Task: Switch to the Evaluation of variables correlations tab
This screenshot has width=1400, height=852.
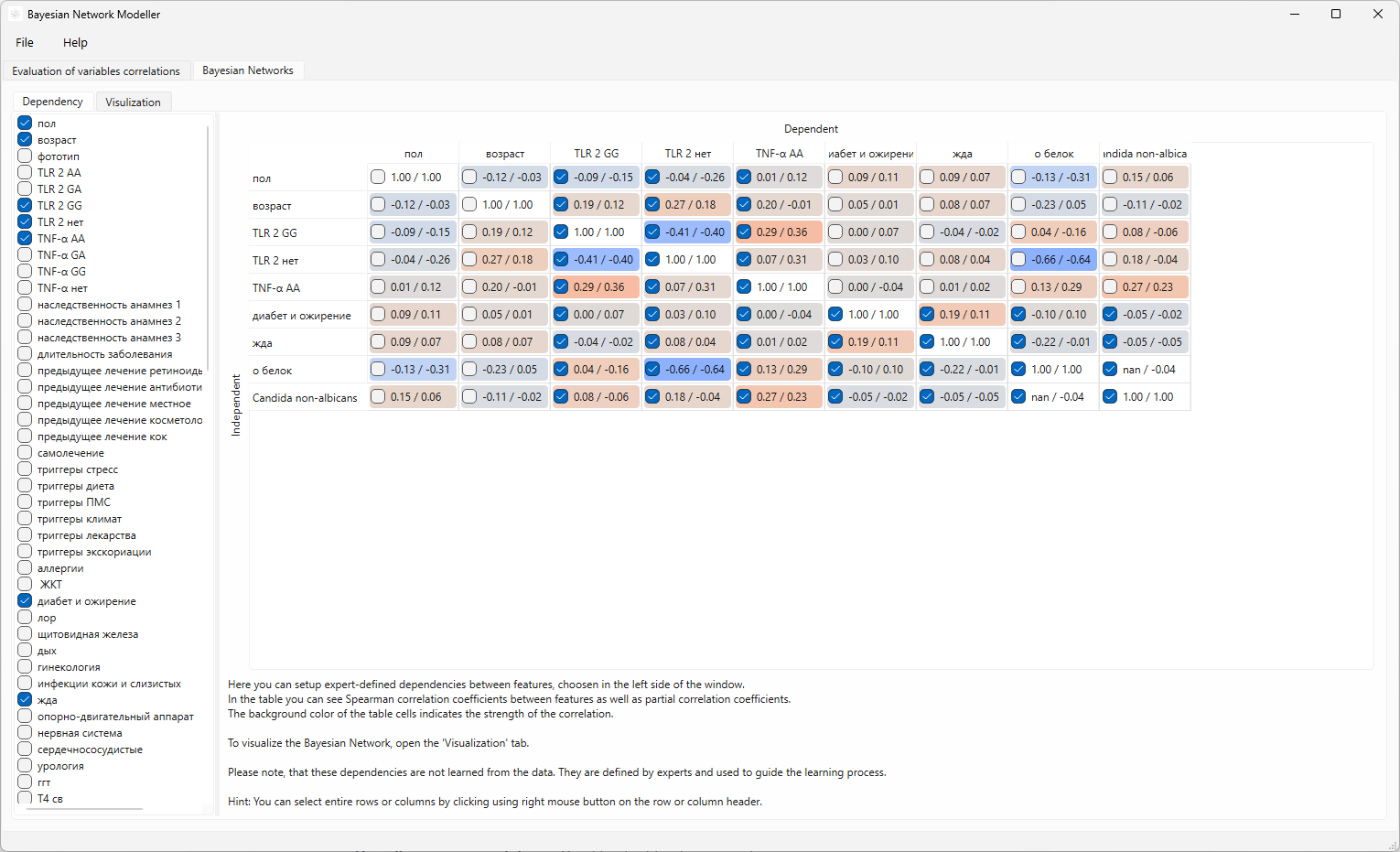Action: tap(97, 70)
